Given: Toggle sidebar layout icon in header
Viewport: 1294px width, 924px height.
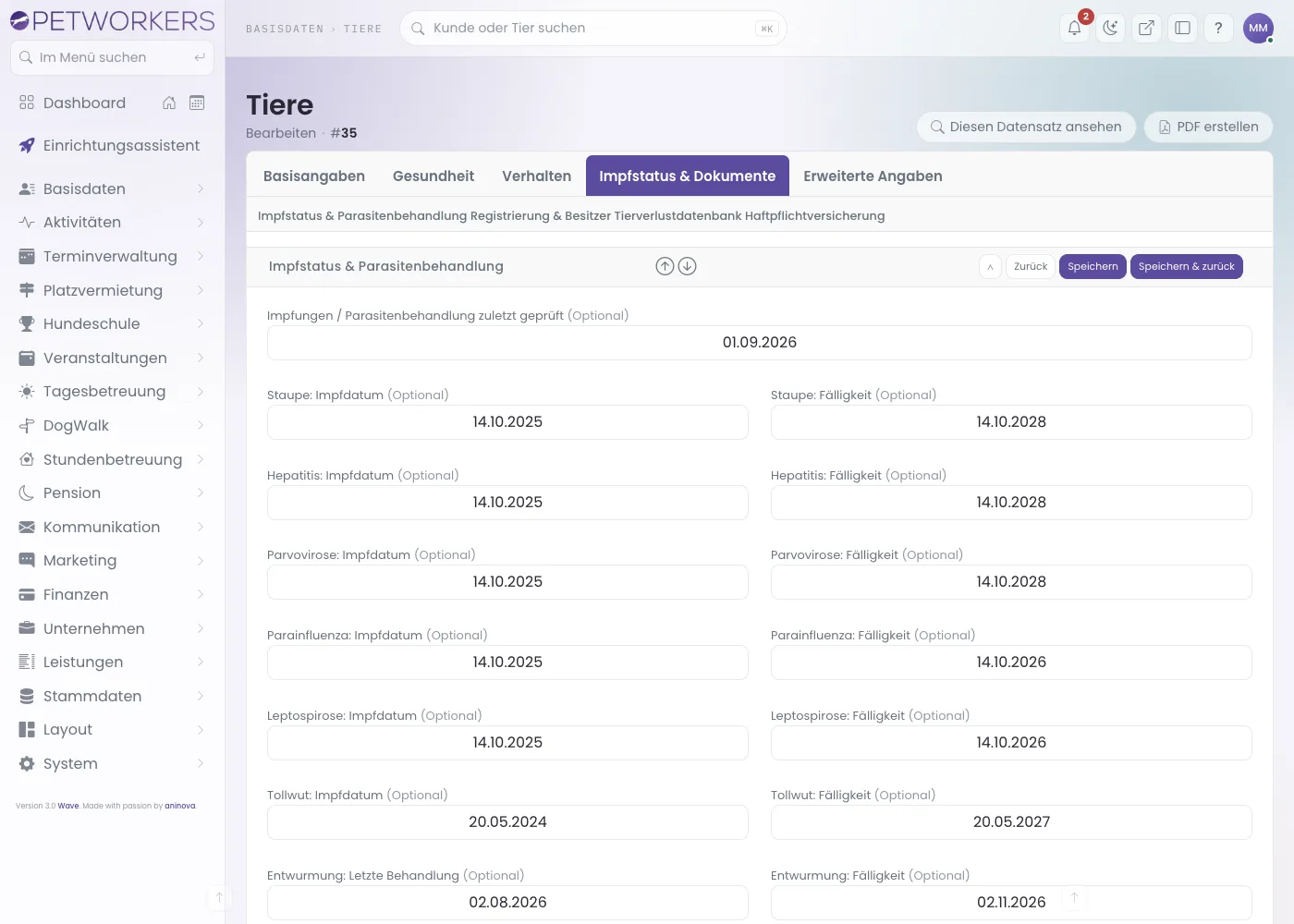Looking at the screenshot, I should click(1182, 28).
